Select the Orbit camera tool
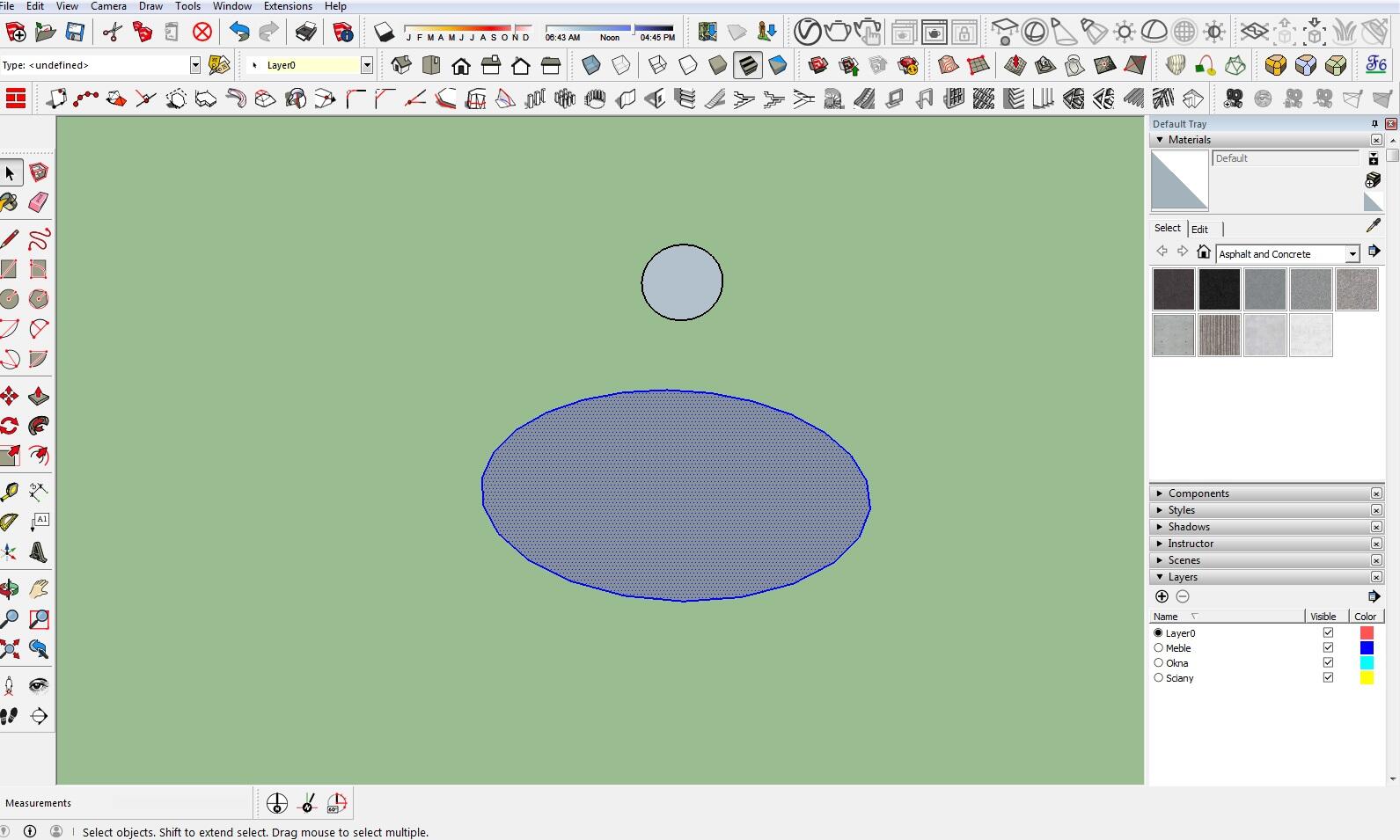Image resolution: width=1400 pixels, height=840 pixels. pyautogui.click(x=10, y=588)
